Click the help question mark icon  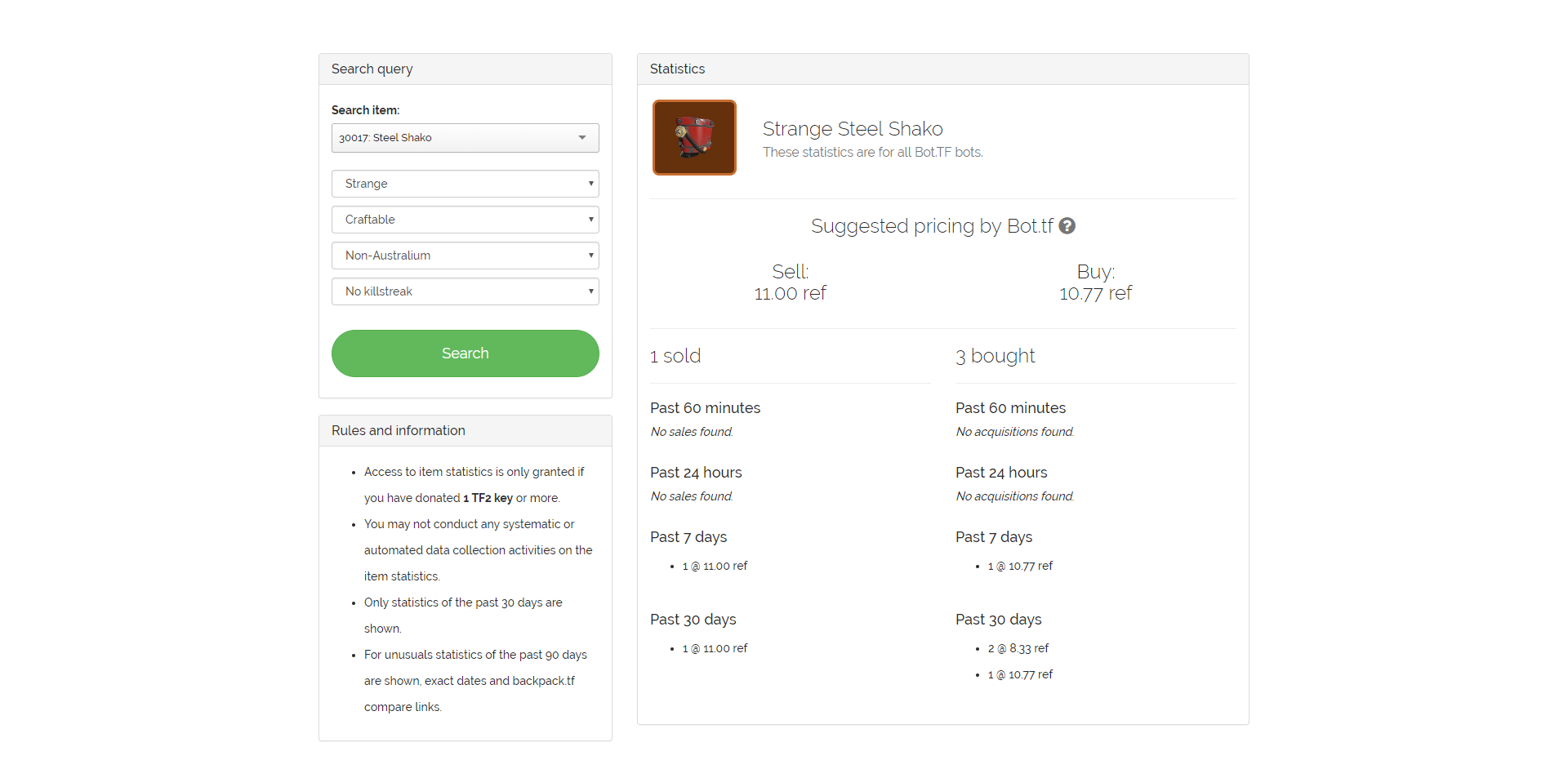point(1067,226)
